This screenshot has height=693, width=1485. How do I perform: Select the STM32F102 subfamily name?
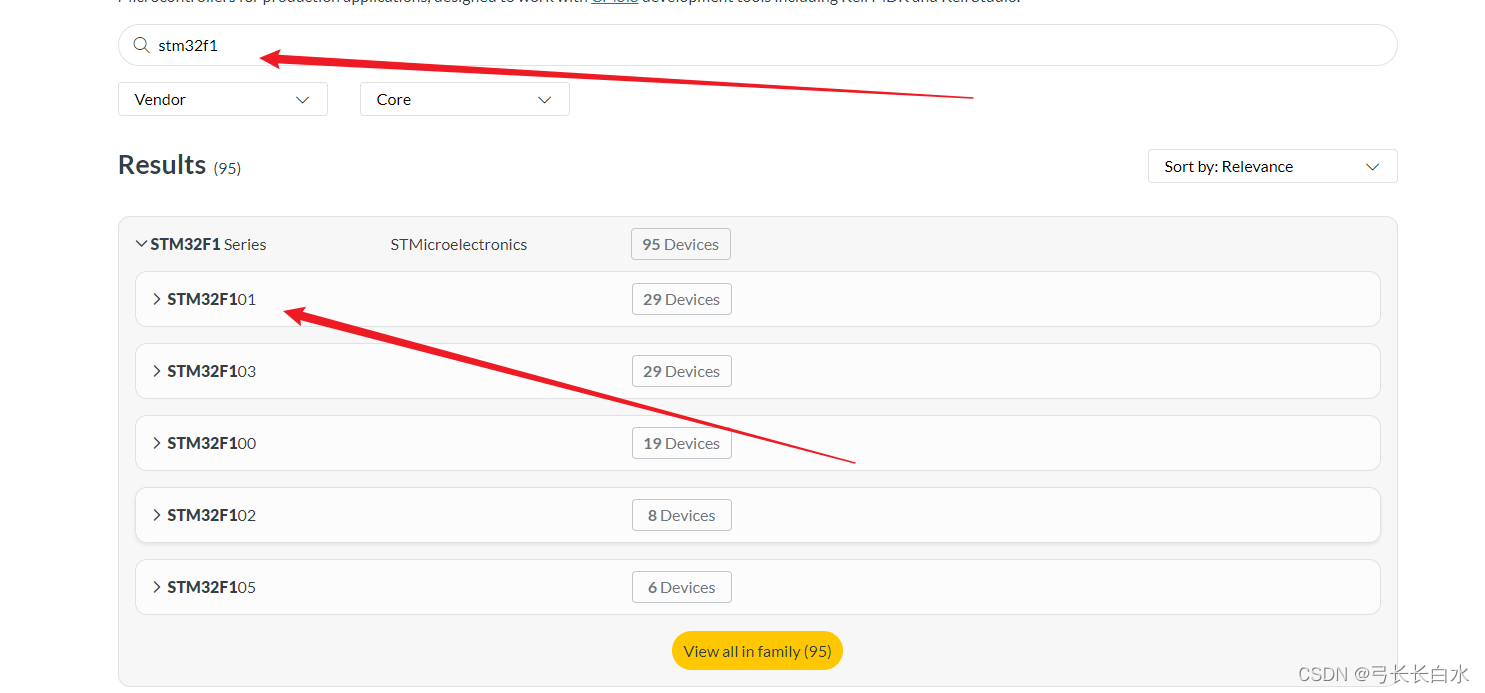211,515
